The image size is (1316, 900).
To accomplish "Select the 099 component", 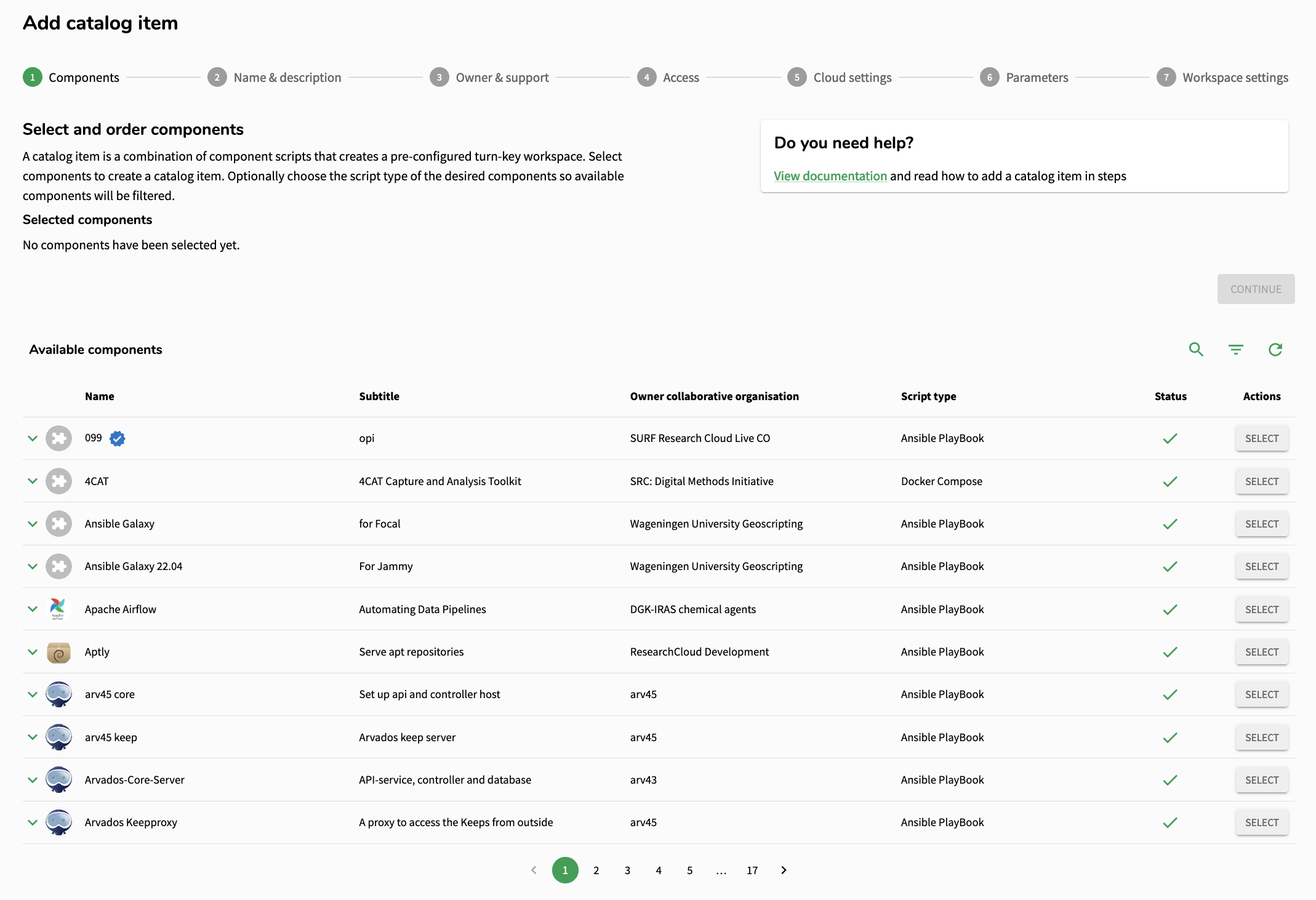I will 1262,438.
